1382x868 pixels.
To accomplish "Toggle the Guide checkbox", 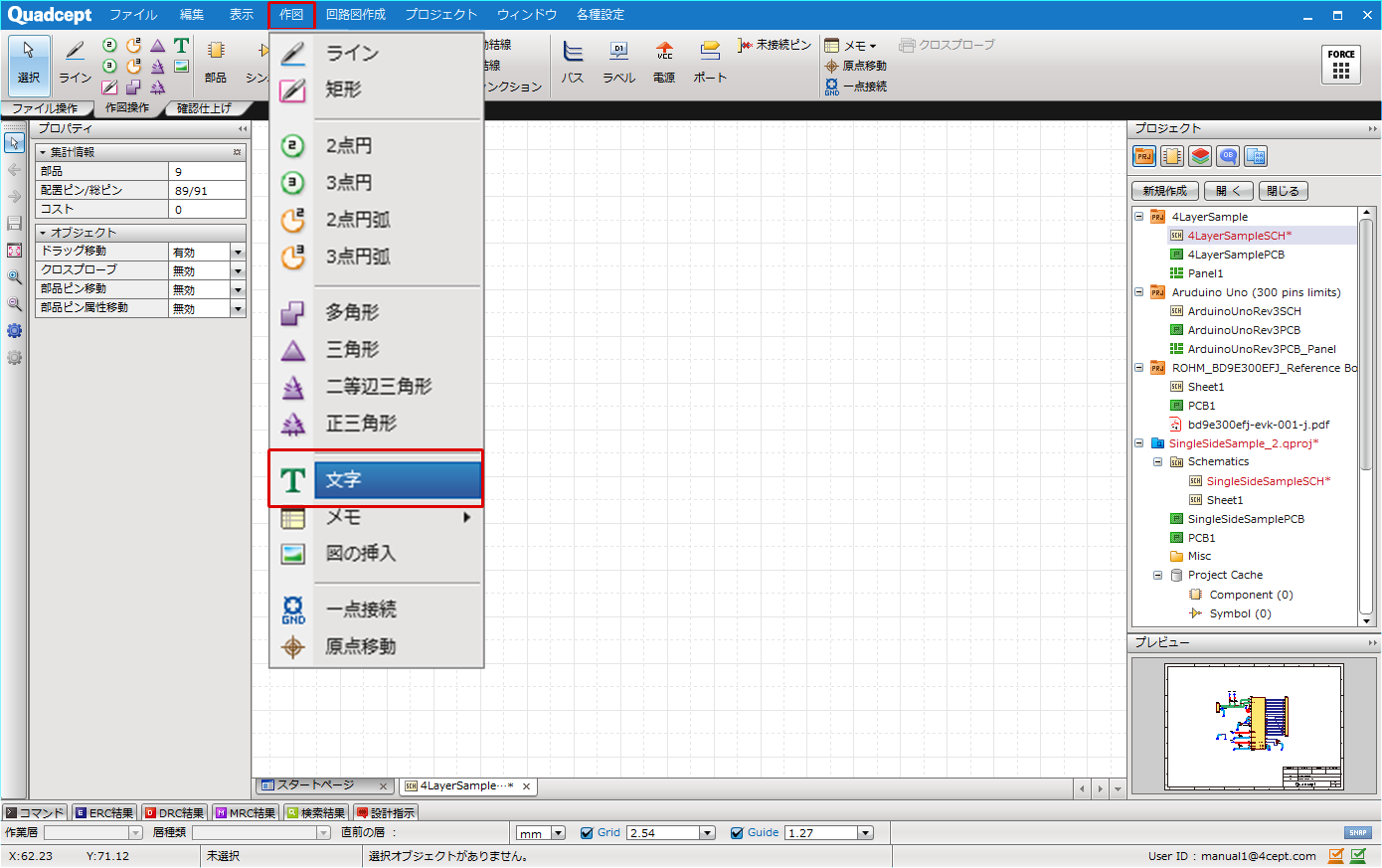I will 737,833.
